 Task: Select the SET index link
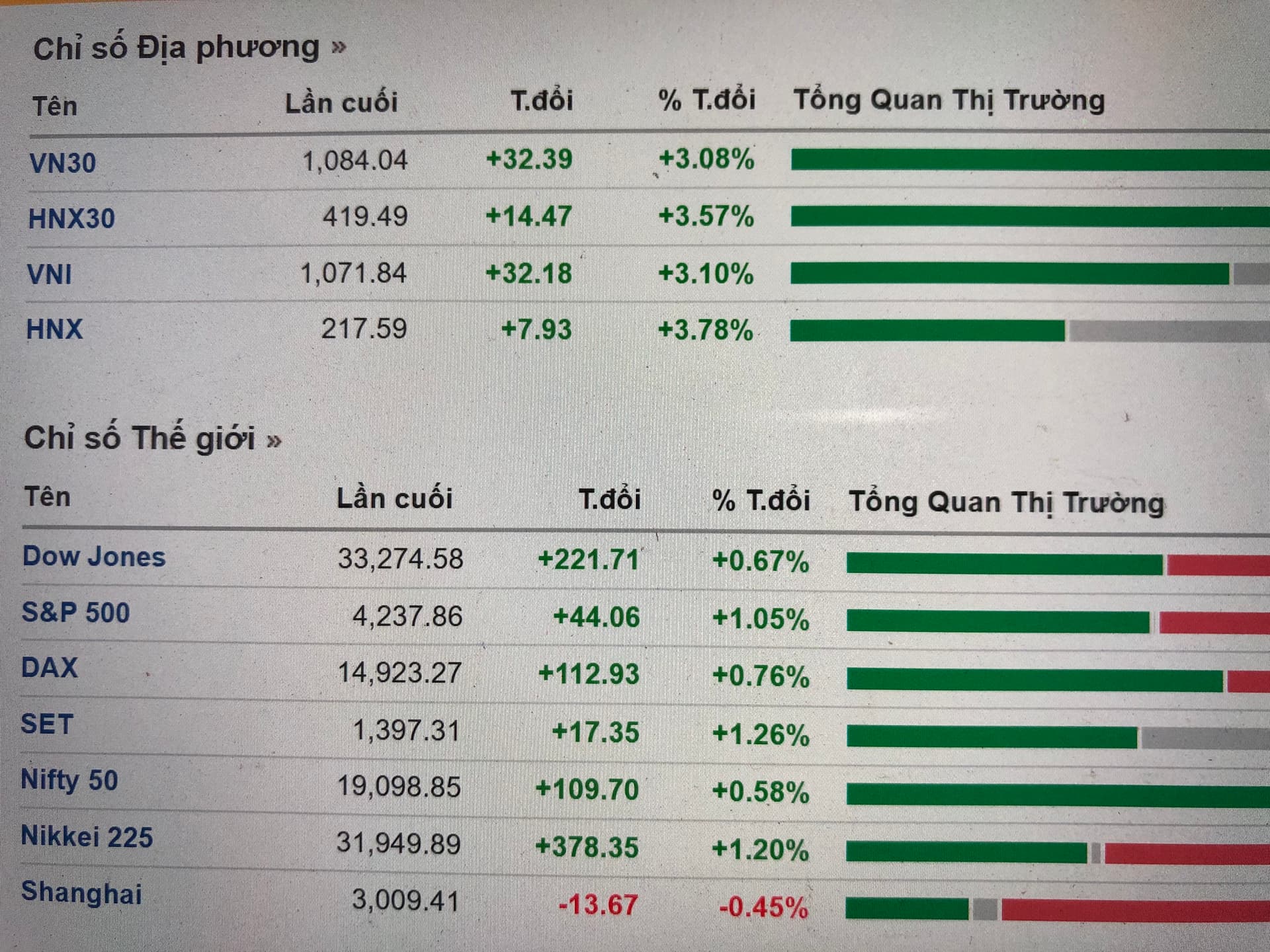click(x=46, y=724)
